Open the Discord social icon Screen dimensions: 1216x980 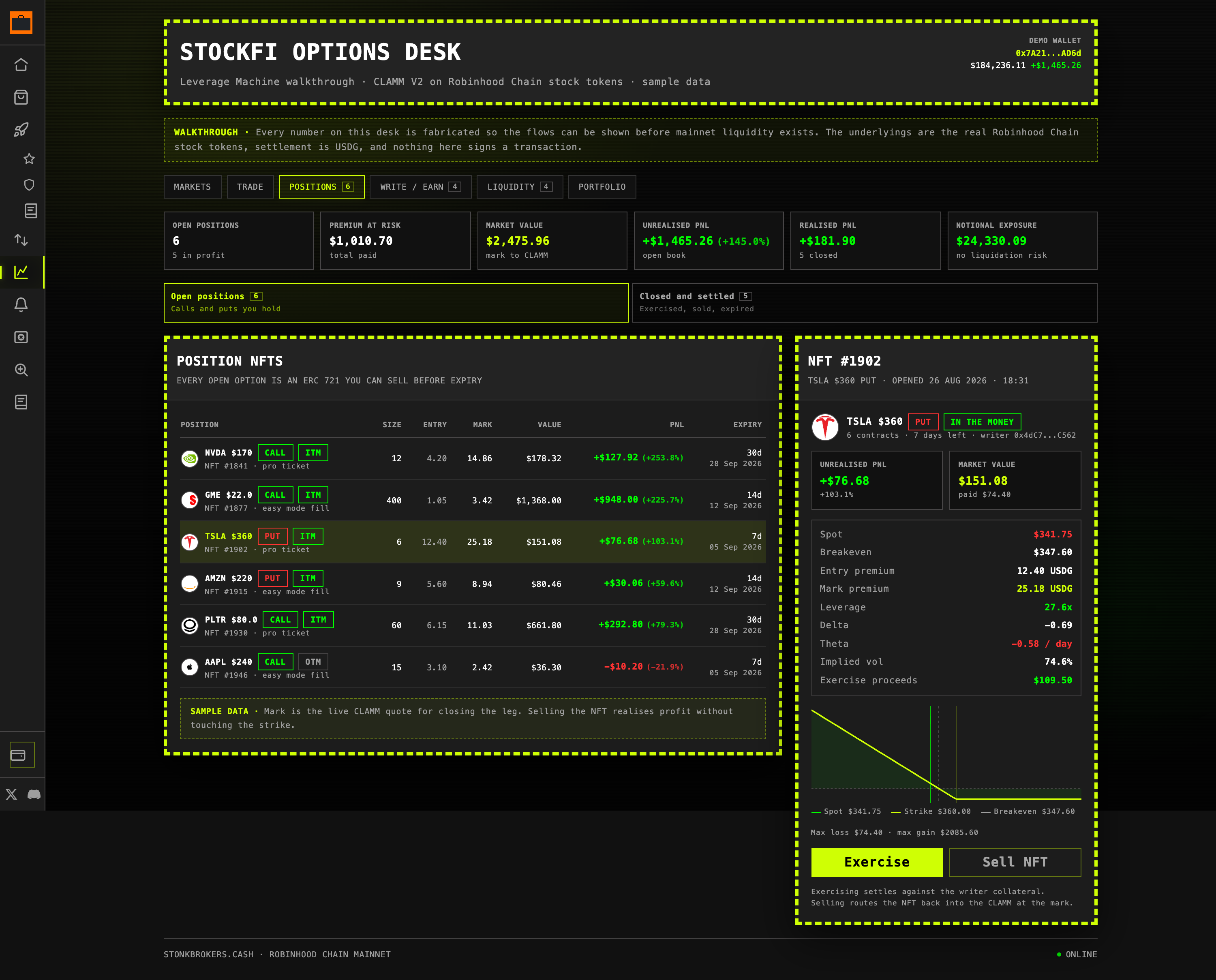tap(34, 794)
